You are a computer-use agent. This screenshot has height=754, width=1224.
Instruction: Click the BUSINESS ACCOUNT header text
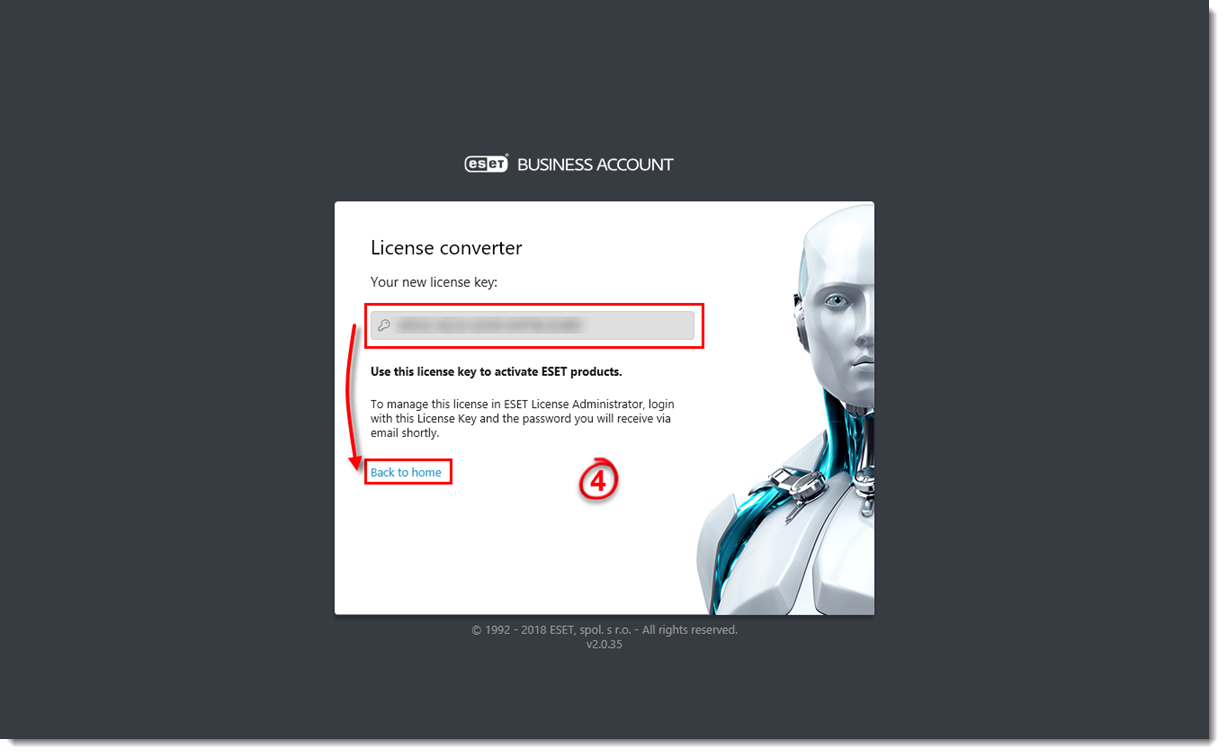pos(595,164)
